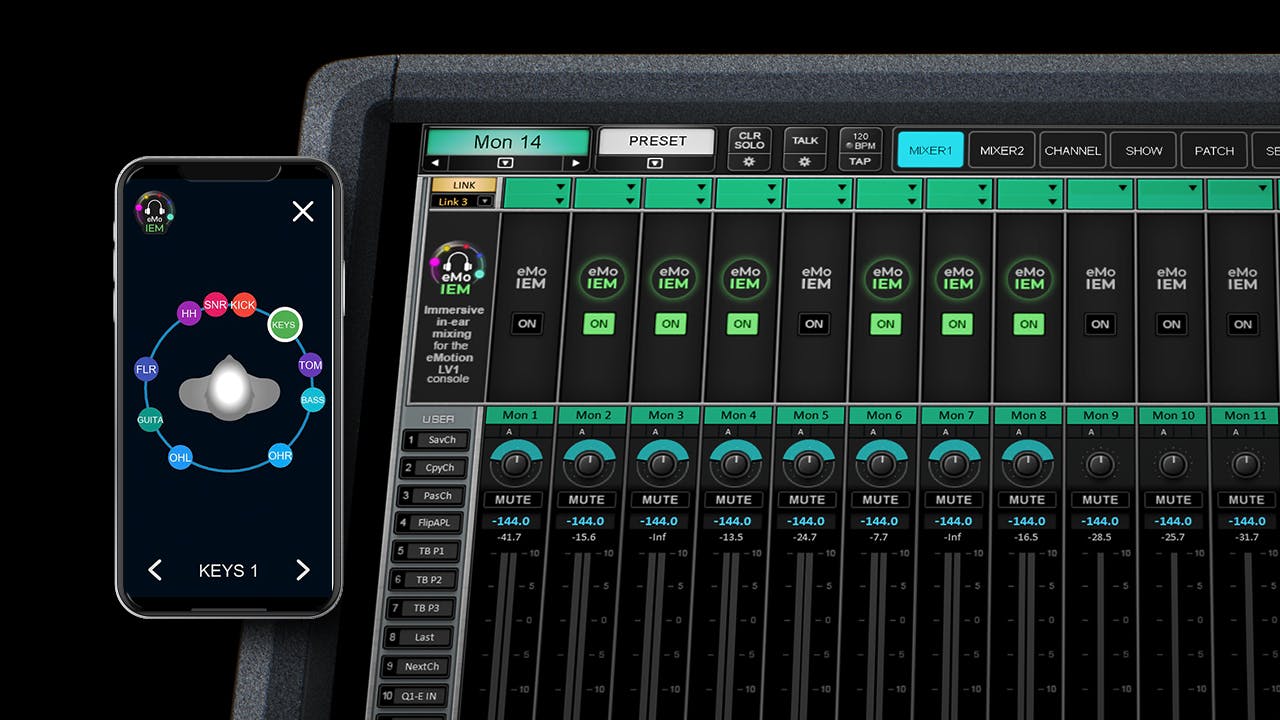
Task: Toggle the ON switch for Mon 5 eMo IEM
Action: [814, 324]
